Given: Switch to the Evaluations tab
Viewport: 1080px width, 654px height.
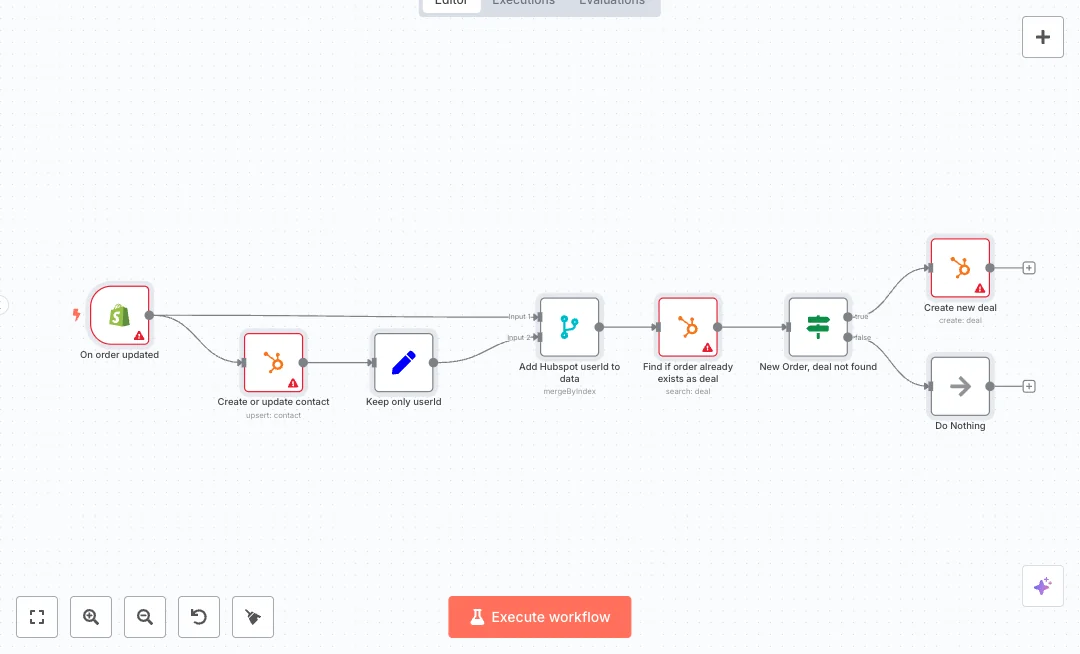Looking at the screenshot, I should pyautogui.click(x=611, y=3).
